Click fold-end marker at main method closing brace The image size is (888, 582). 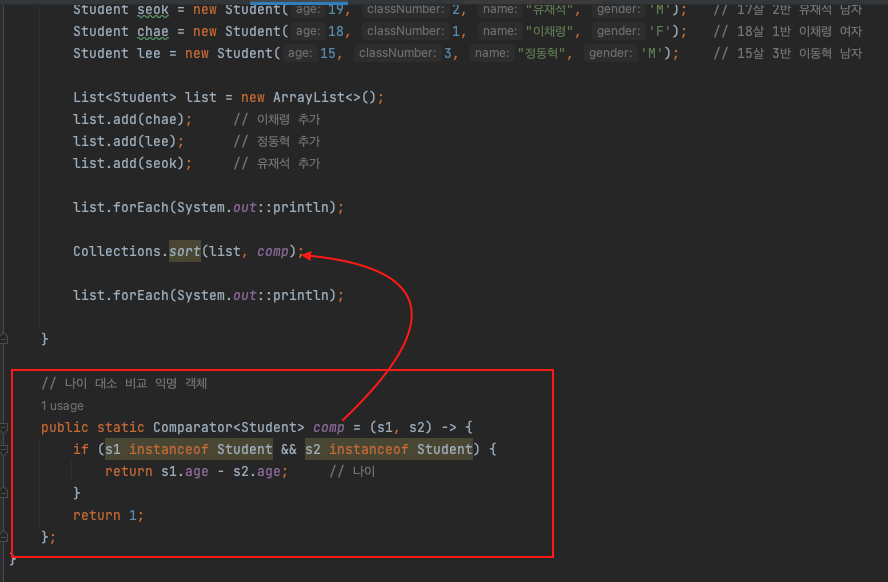3,339
